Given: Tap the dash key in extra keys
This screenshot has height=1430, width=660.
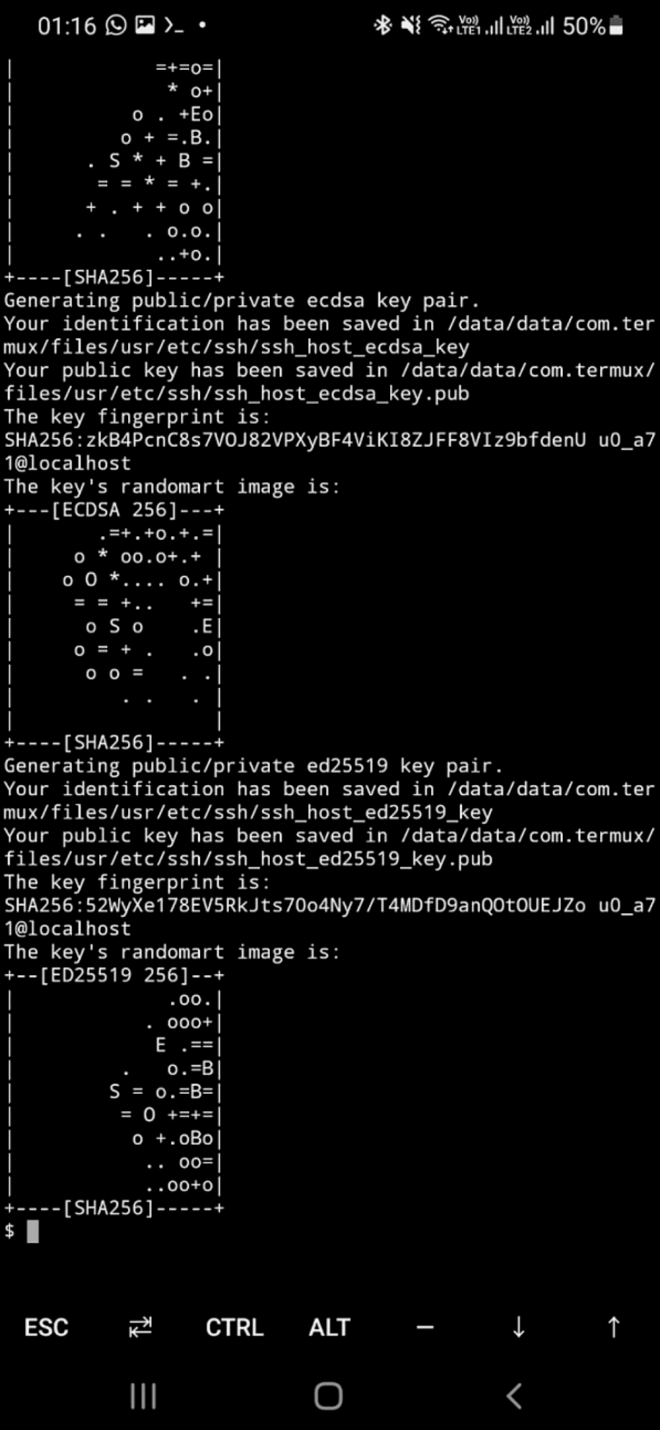Looking at the screenshot, I should pyautogui.click(x=424, y=1327).
